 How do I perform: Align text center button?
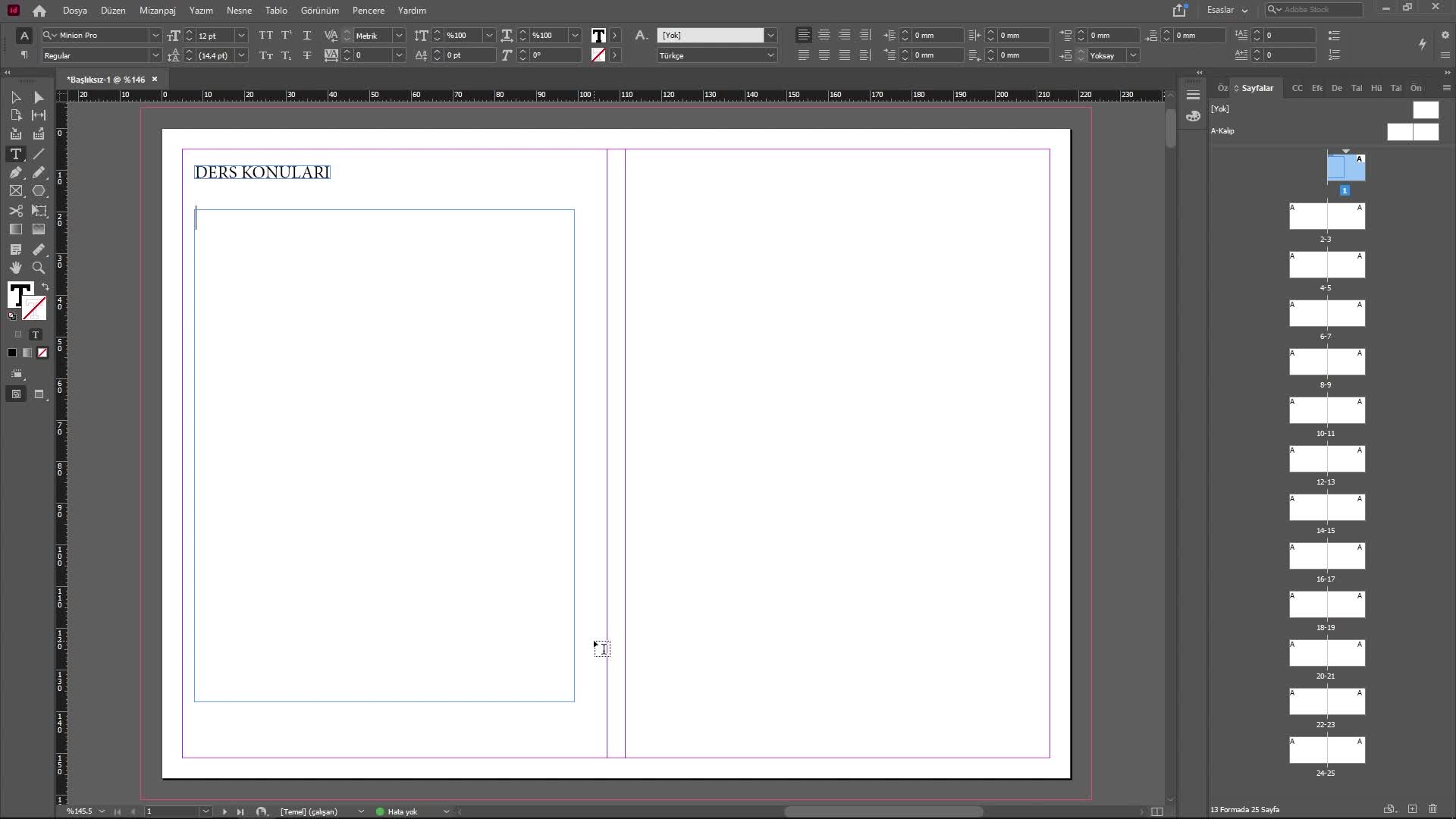[x=824, y=36]
